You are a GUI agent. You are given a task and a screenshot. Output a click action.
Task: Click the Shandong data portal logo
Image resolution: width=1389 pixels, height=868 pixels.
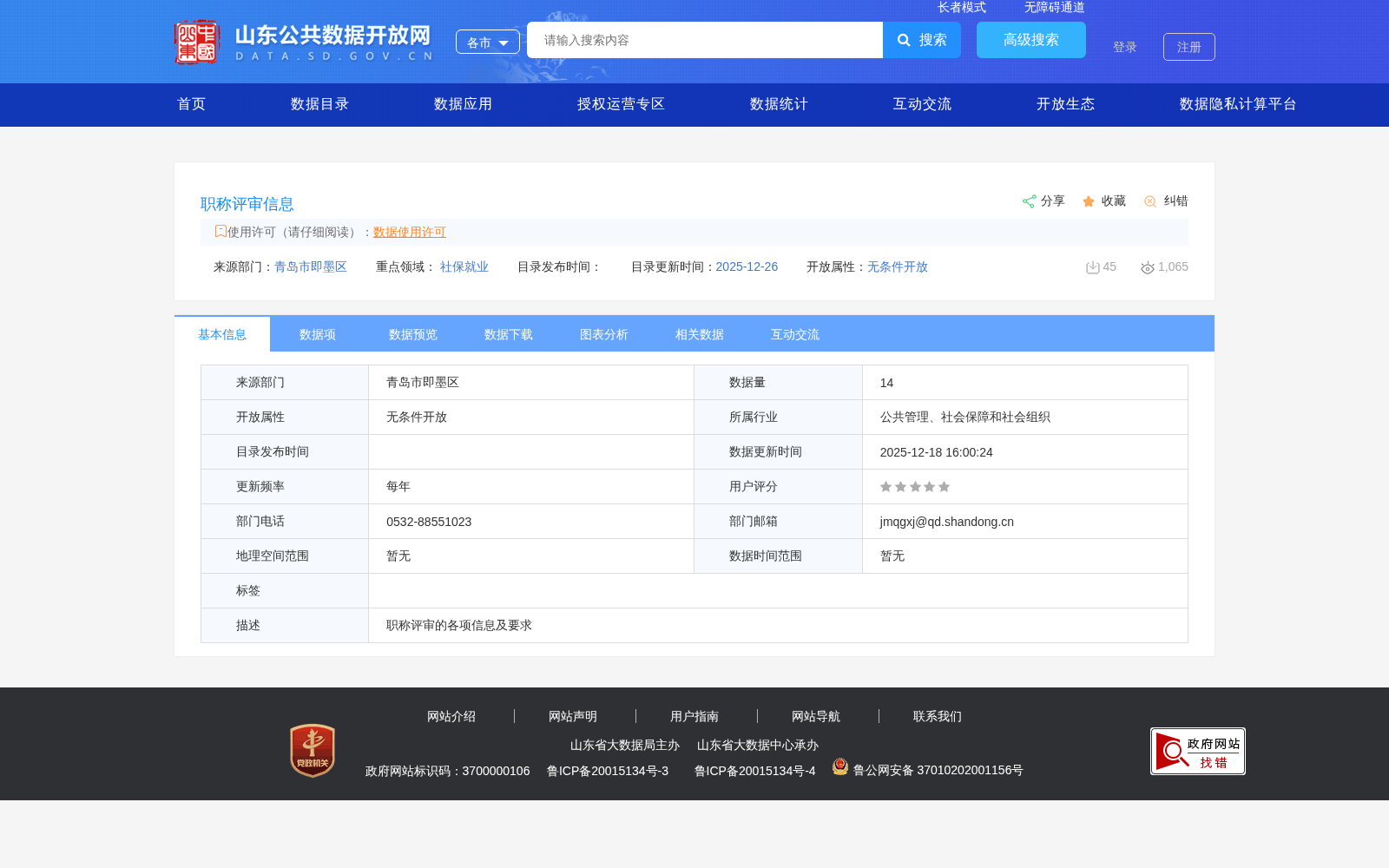(x=303, y=42)
